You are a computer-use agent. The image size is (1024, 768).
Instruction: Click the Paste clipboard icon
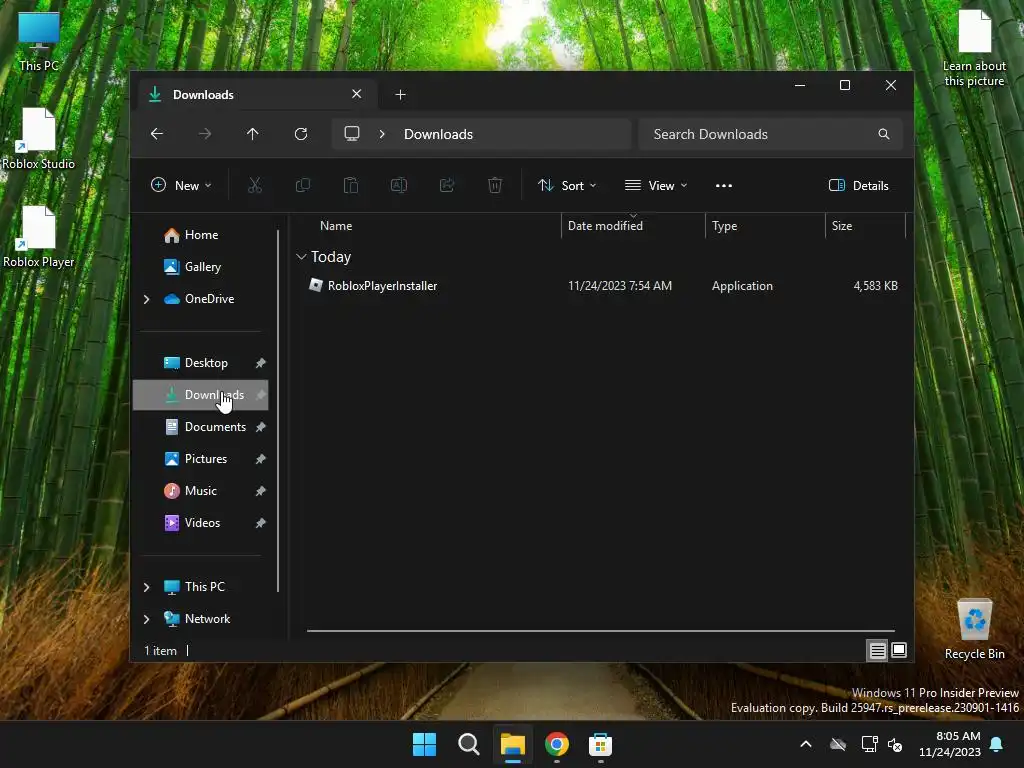(x=351, y=185)
